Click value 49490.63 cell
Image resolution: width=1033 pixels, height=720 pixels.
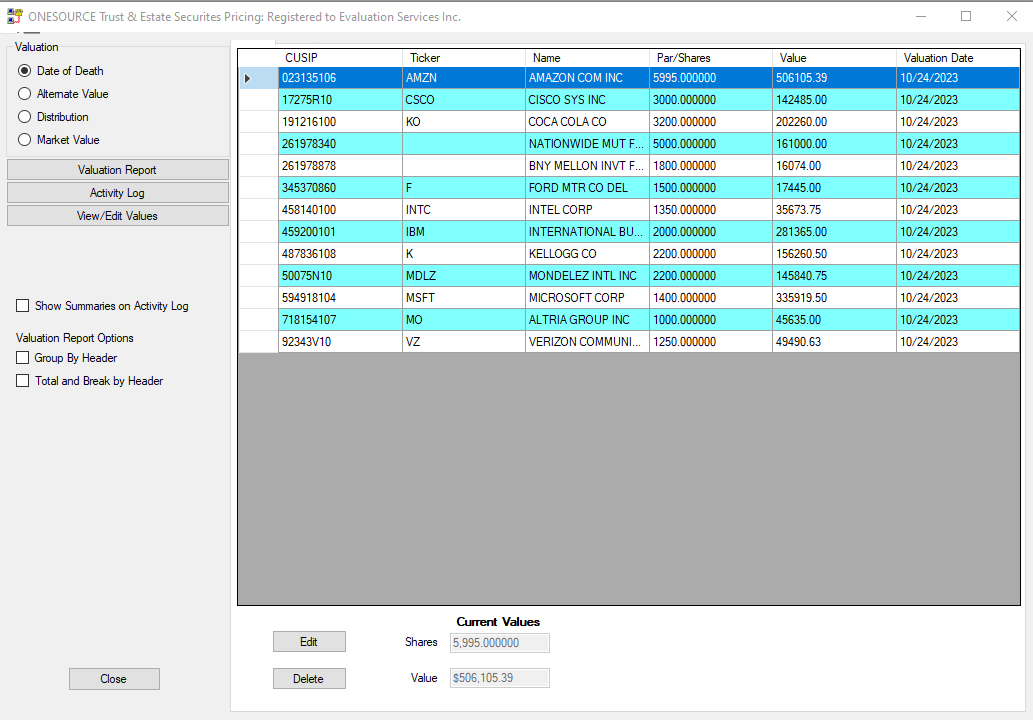(834, 342)
